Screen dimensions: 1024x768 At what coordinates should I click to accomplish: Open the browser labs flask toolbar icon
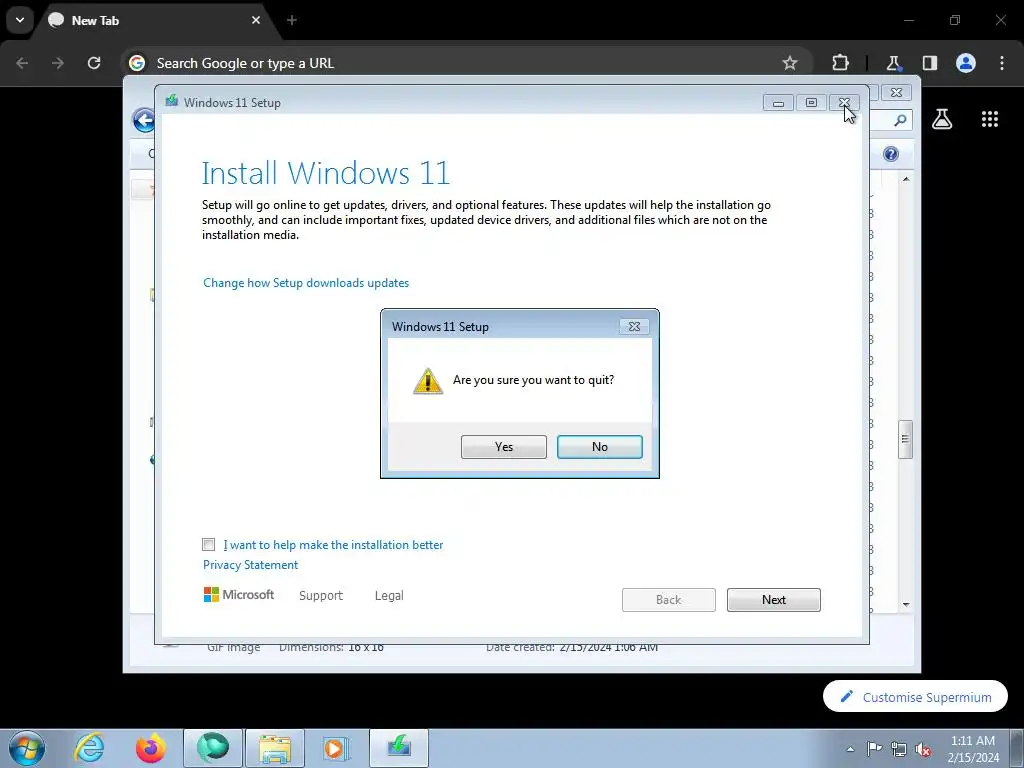893,63
